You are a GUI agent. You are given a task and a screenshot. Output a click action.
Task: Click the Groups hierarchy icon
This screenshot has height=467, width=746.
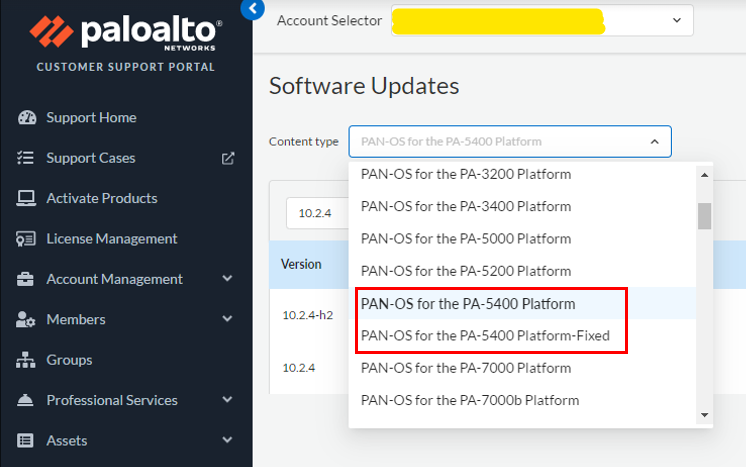click(27, 360)
